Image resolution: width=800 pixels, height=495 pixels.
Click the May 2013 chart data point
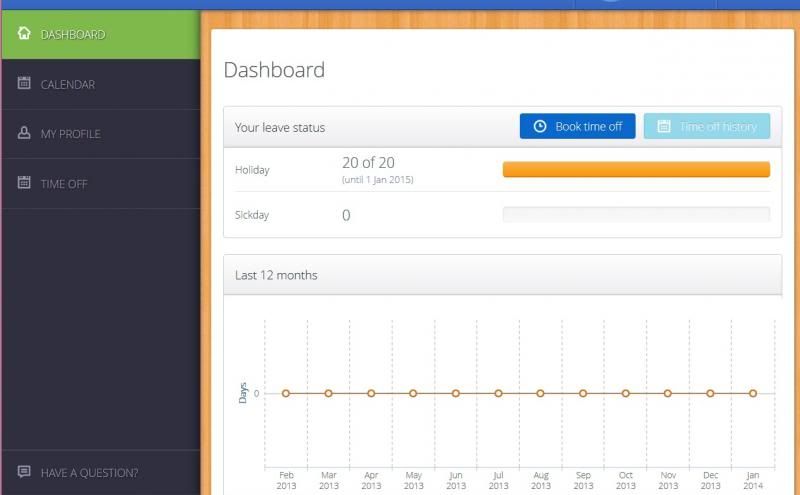(x=413, y=393)
